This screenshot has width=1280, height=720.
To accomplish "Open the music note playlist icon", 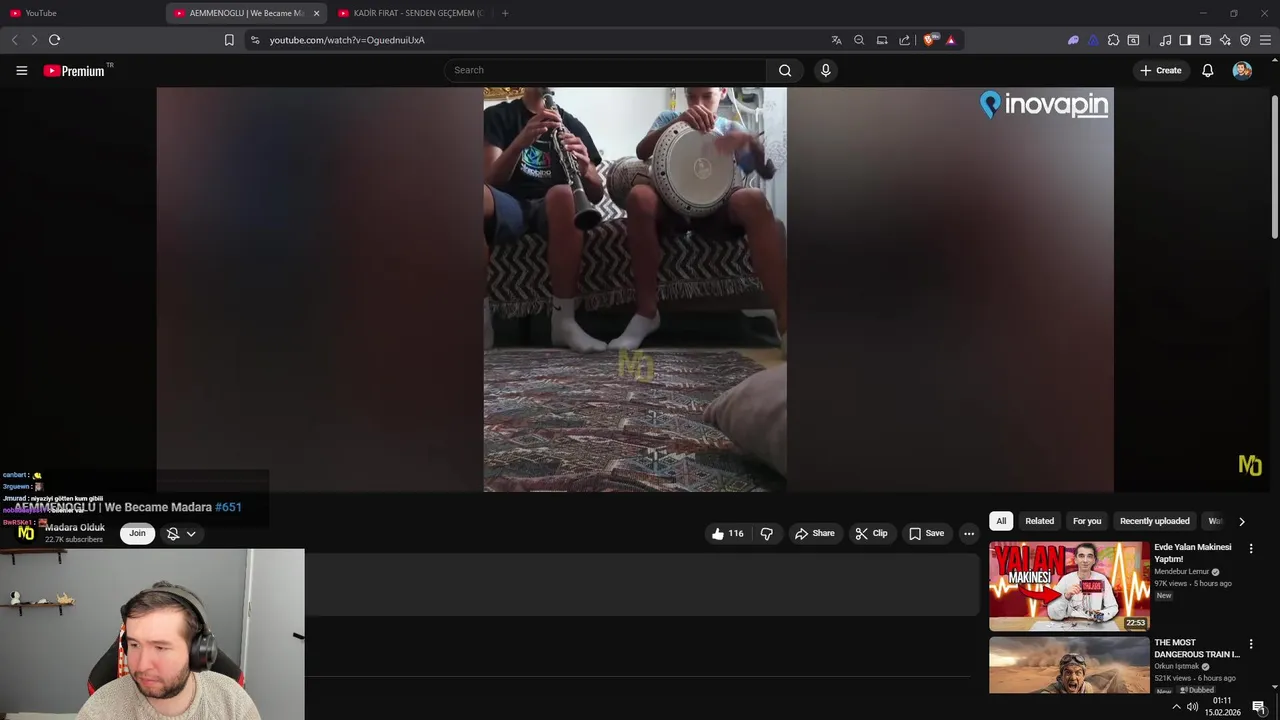I will pyautogui.click(x=1165, y=40).
